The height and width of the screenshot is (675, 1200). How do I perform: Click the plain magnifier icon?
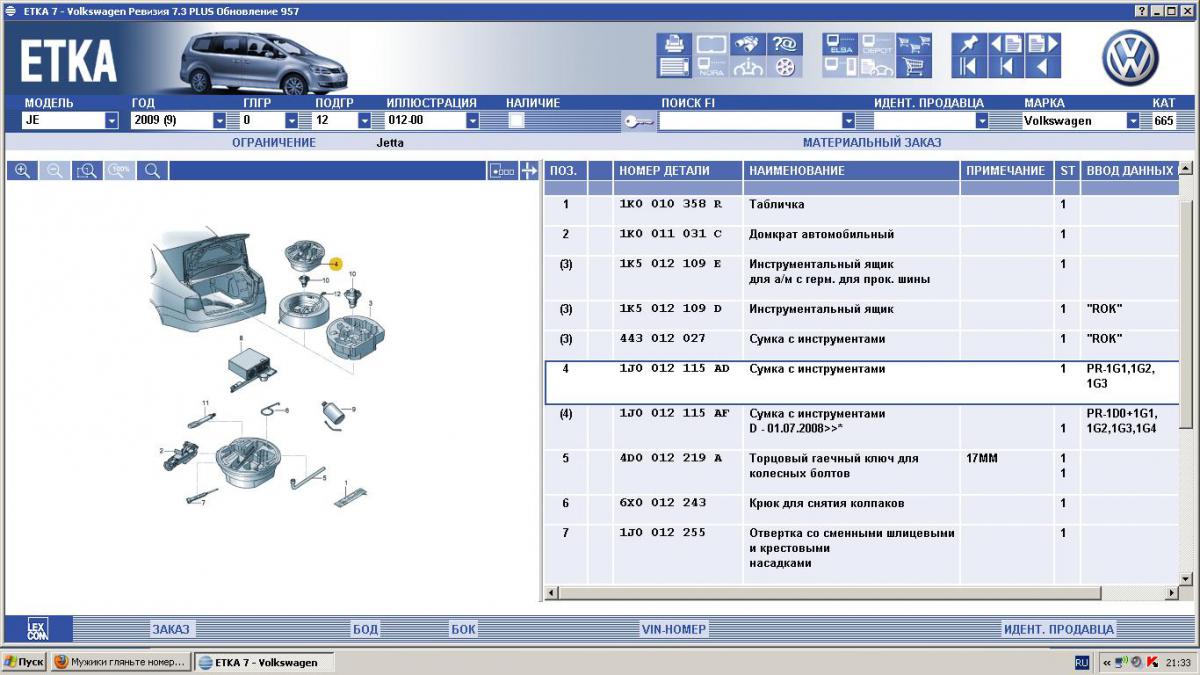coord(153,171)
